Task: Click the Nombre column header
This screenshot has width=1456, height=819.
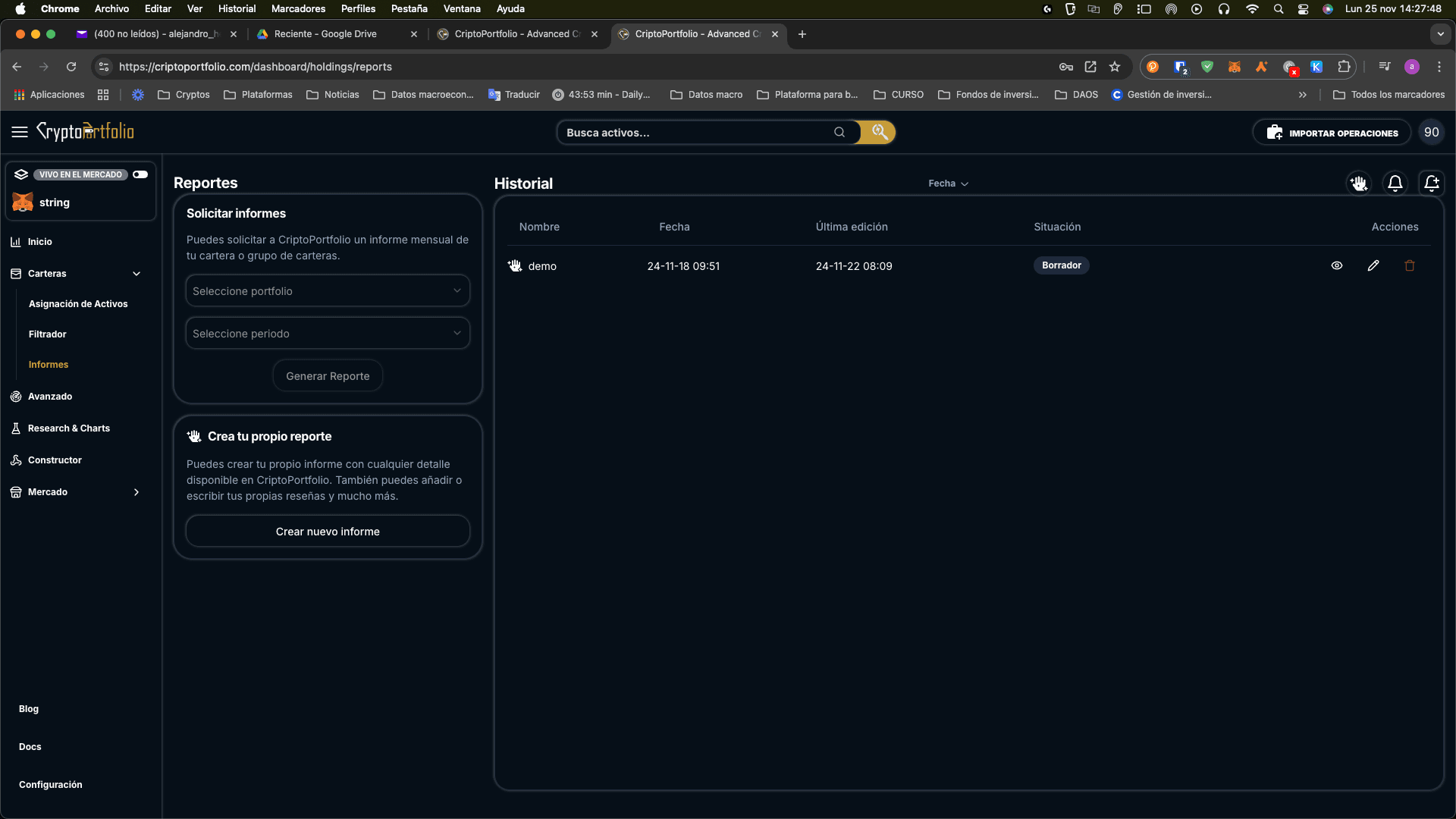Action: pos(539,227)
